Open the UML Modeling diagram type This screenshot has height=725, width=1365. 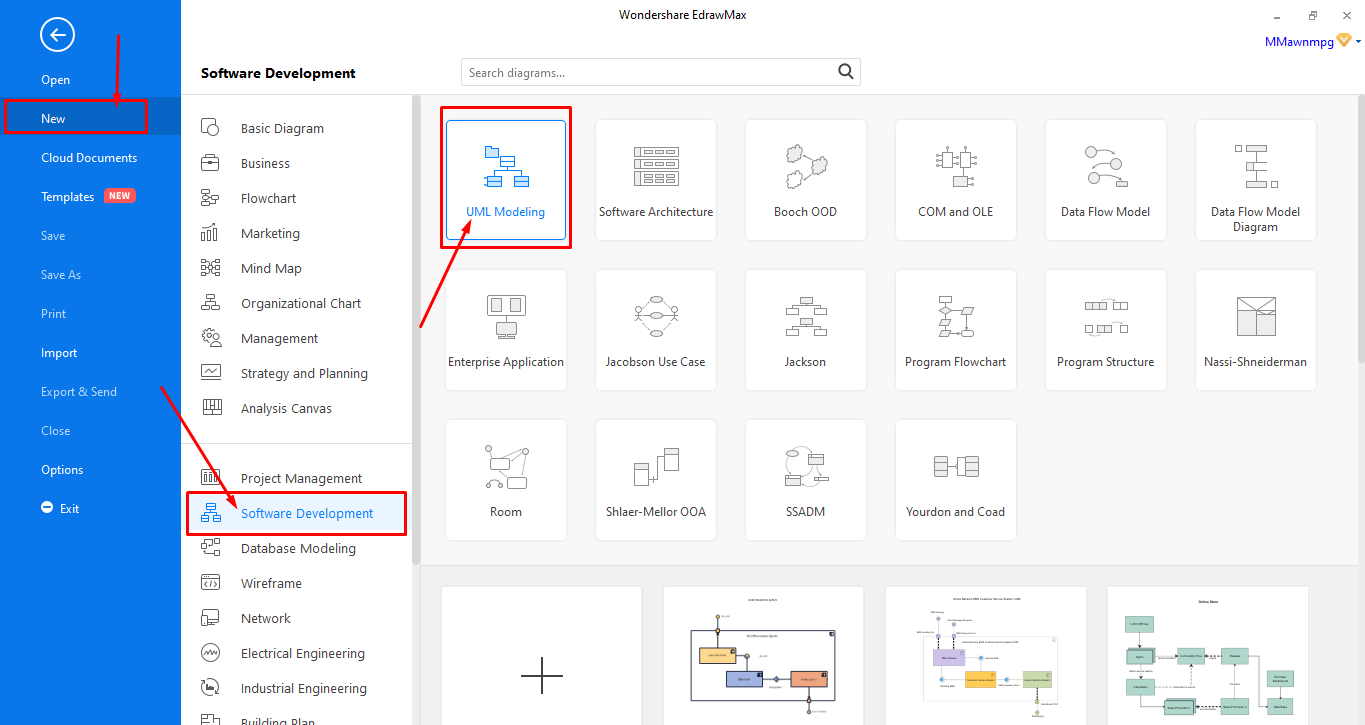pos(506,180)
